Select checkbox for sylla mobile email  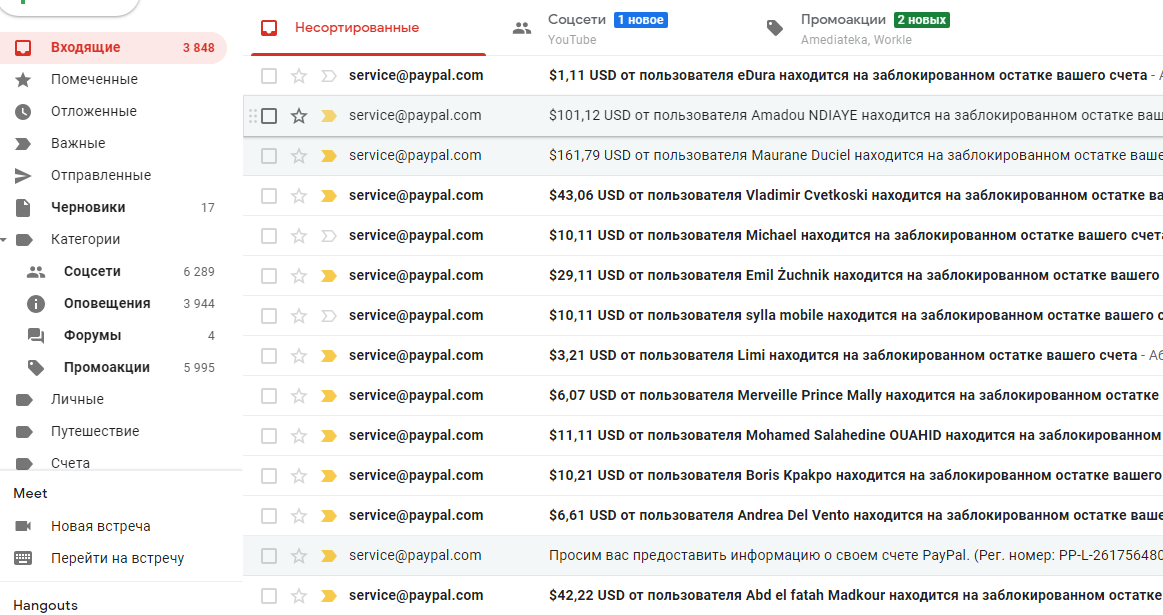[x=269, y=316]
